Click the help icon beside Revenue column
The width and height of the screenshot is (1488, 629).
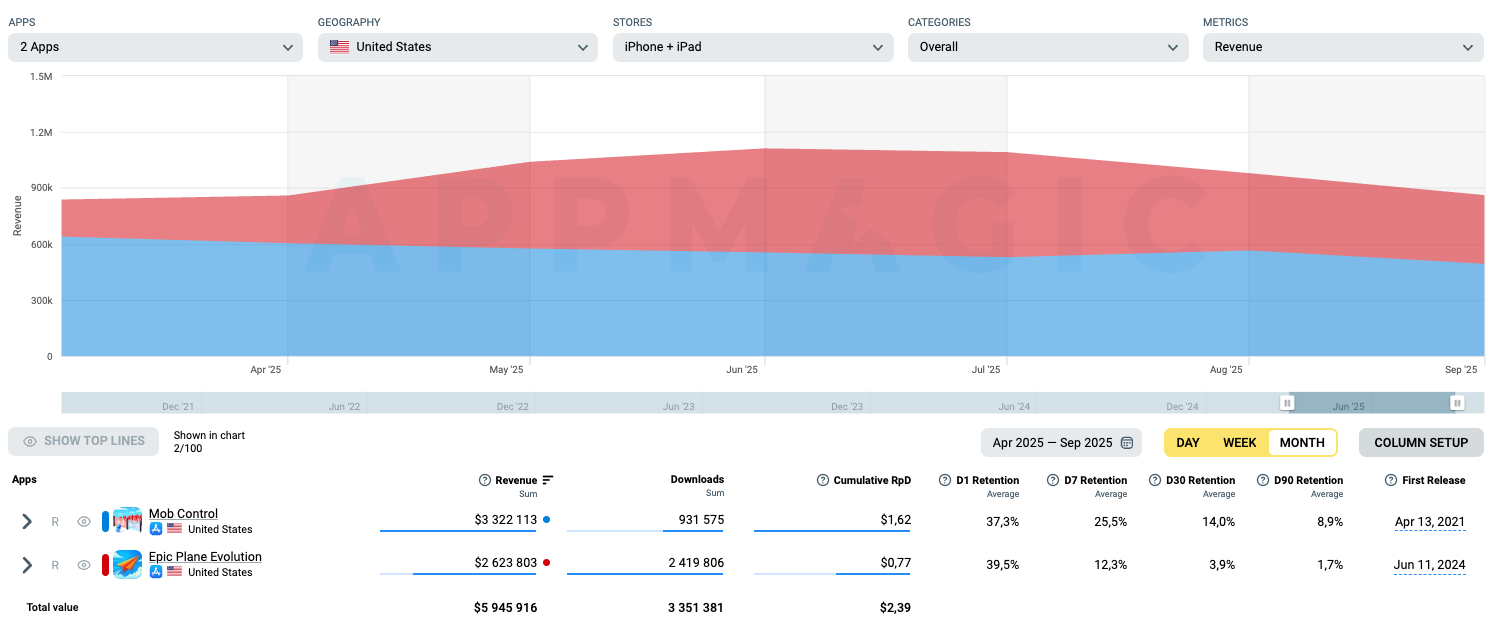click(x=485, y=480)
